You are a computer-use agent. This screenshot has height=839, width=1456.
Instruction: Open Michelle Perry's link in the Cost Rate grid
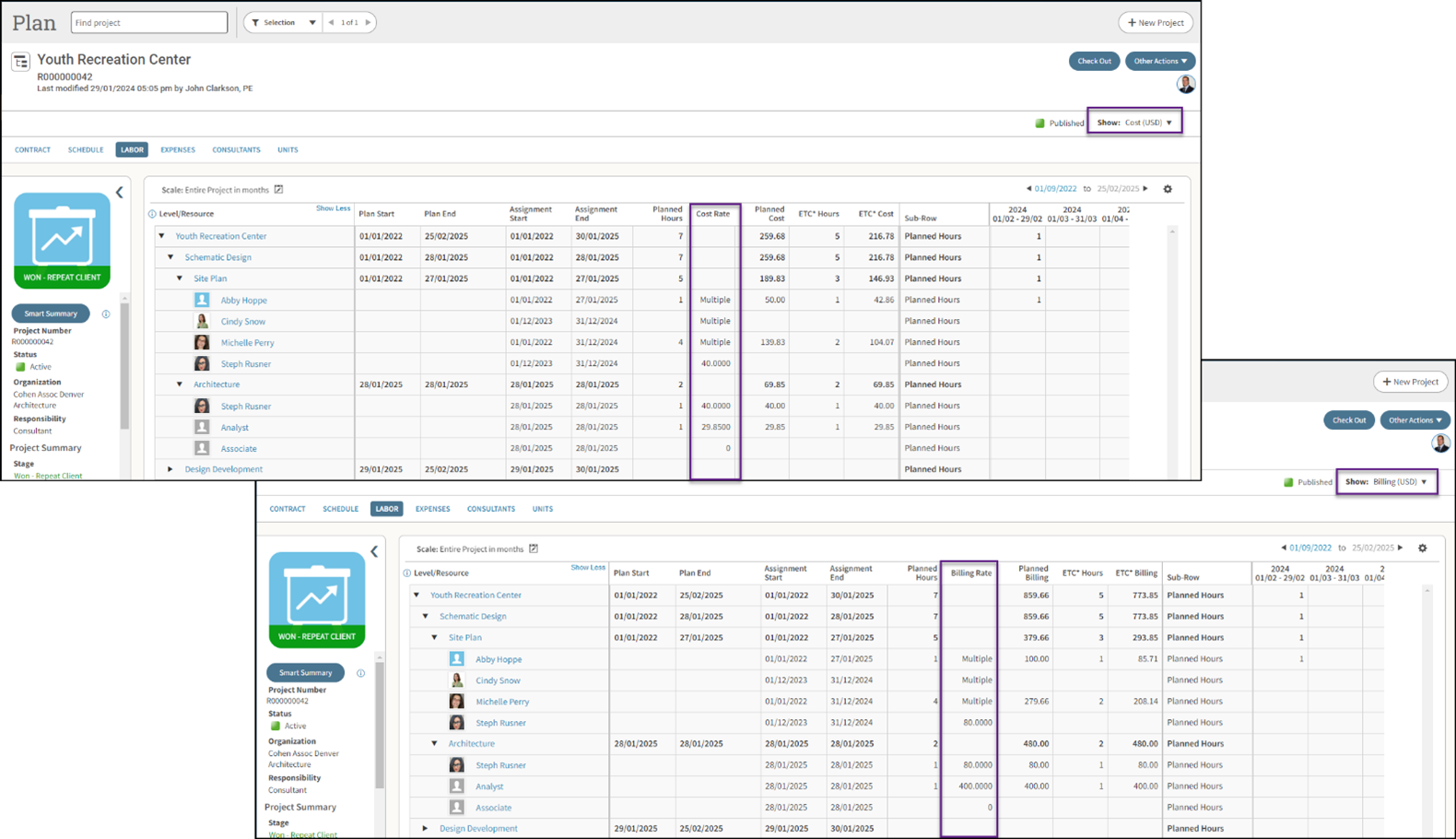pos(247,343)
